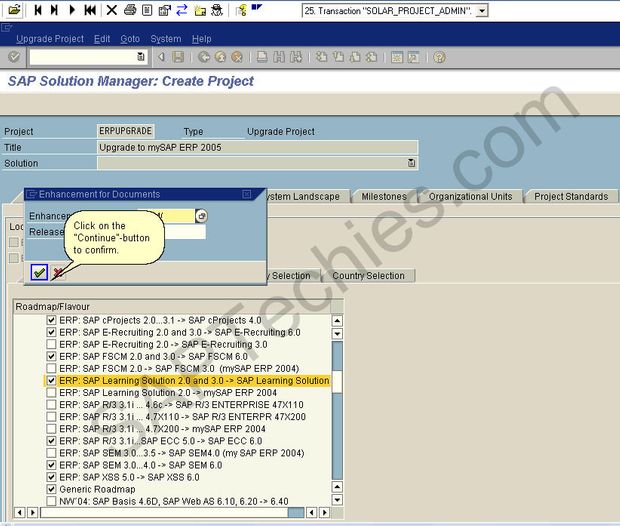620x526 pixels.
Task: Click the blue flag icon in top toolbar
Action: (x=257, y=8)
